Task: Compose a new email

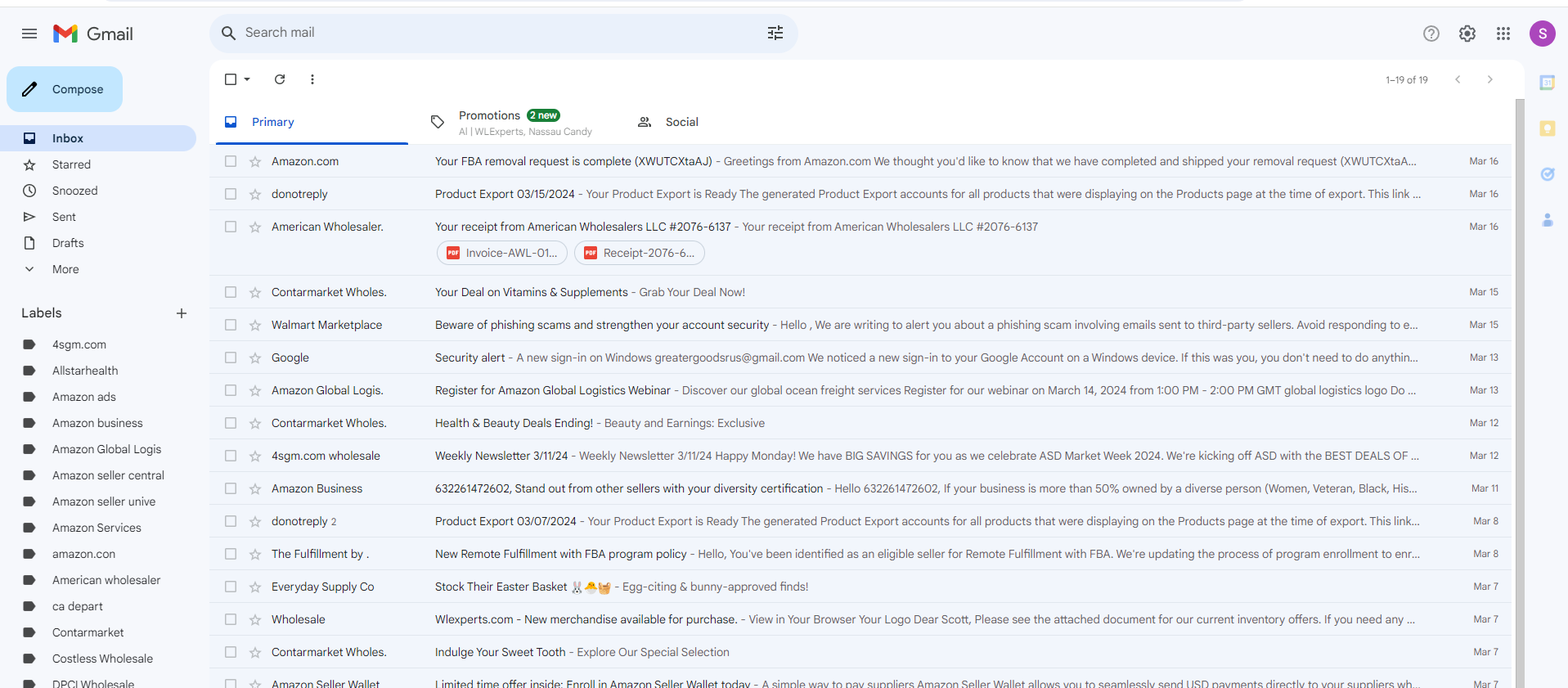Action: tap(65, 89)
